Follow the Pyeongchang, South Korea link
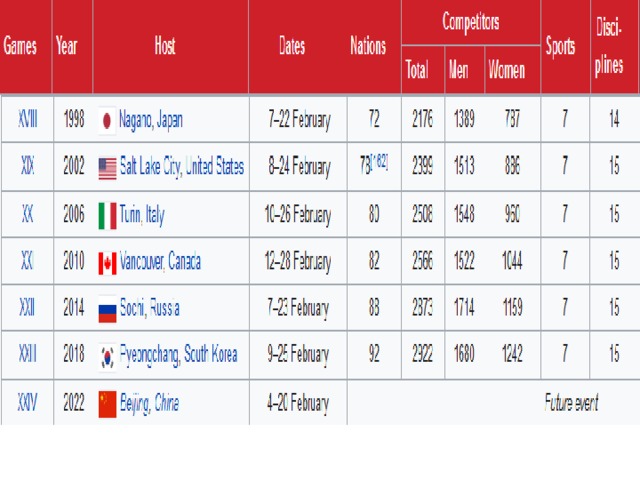This screenshot has height=480, width=640. coord(178,355)
